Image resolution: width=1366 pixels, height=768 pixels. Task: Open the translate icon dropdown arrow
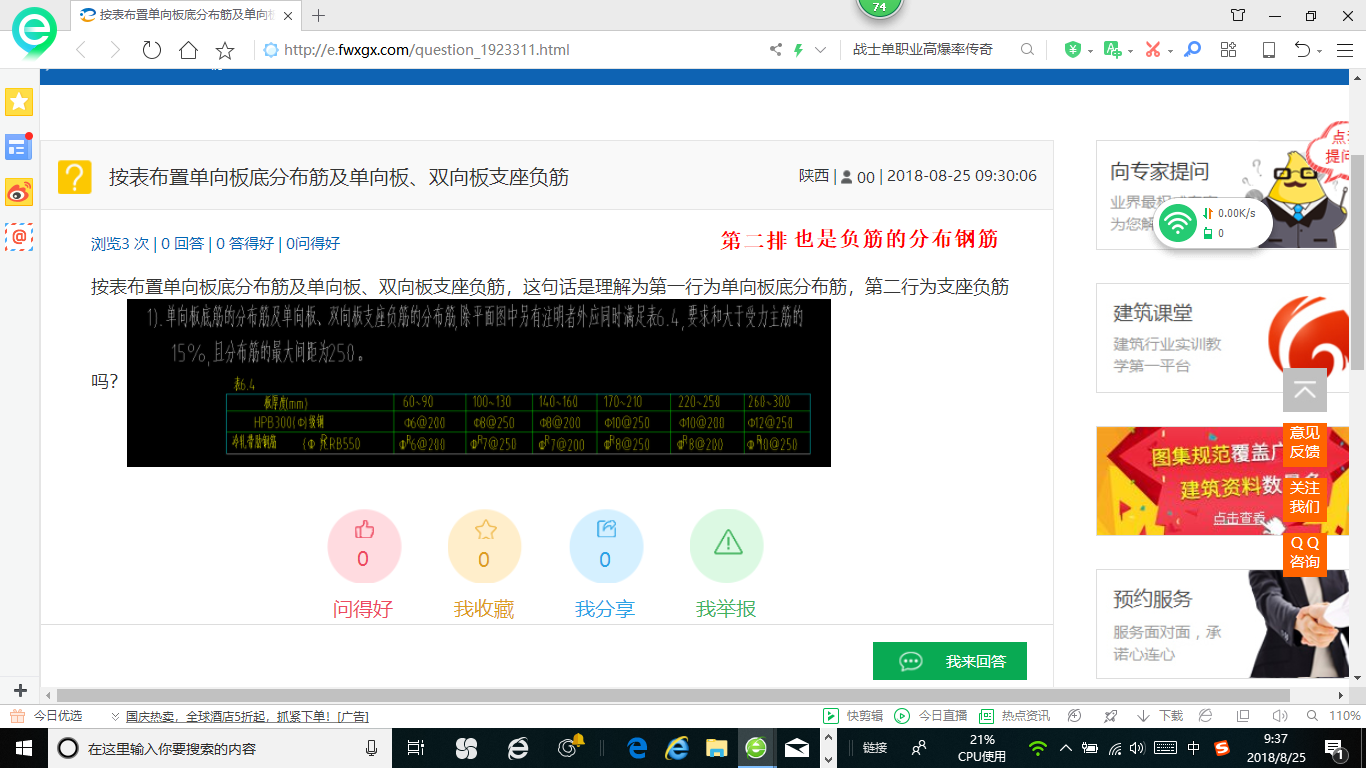click(1130, 51)
